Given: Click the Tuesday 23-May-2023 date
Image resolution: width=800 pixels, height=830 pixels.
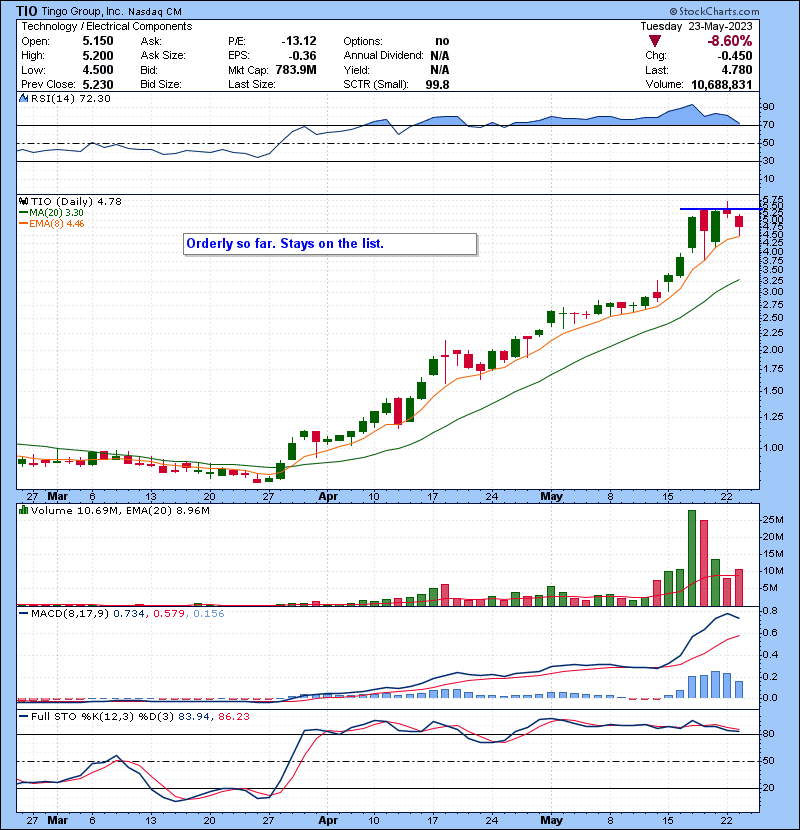Looking at the screenshot, I should [x=696, y=26].
